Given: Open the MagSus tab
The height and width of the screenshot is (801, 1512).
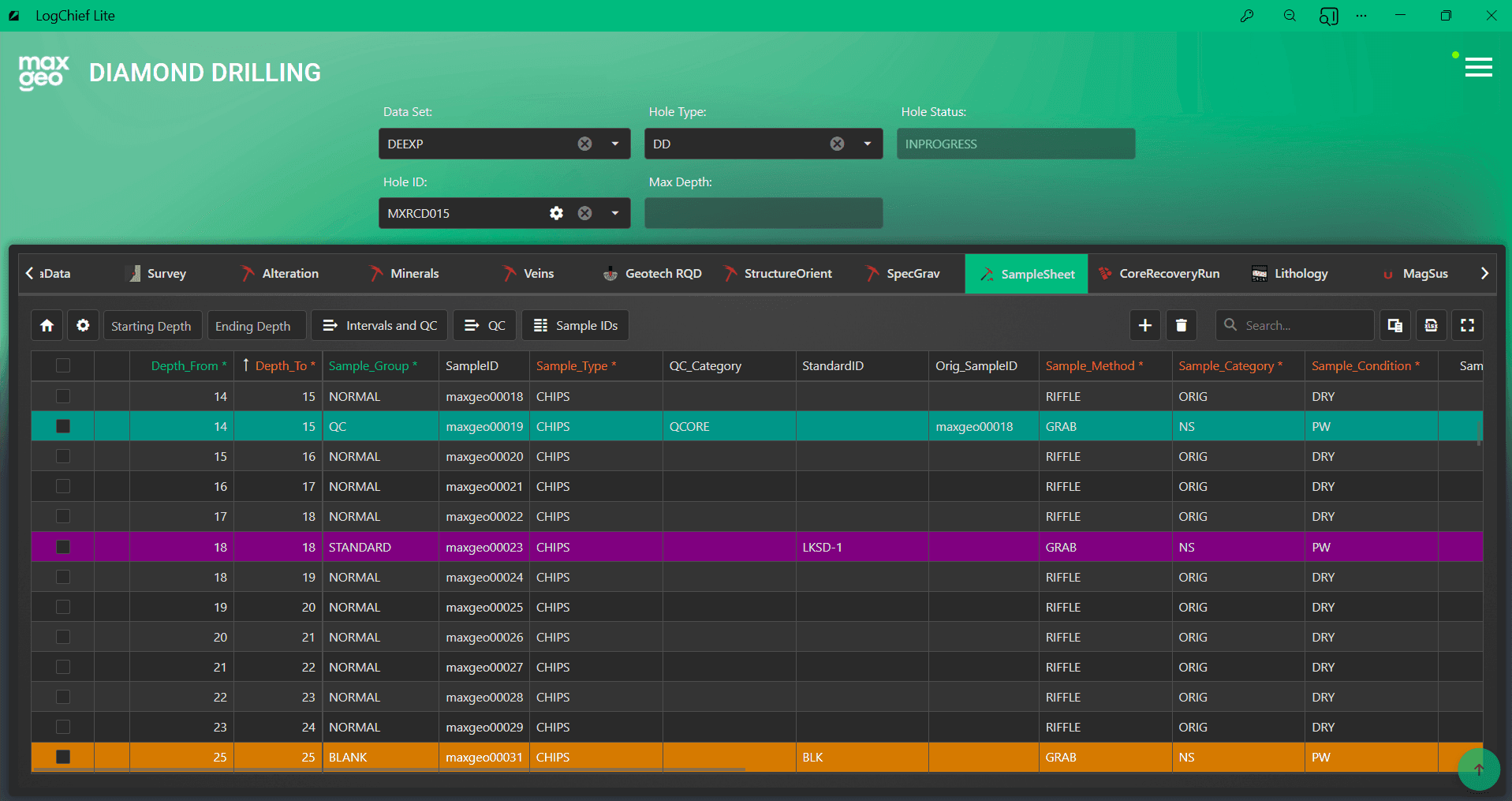Looking at the screenshot, I should [1415, 274].
